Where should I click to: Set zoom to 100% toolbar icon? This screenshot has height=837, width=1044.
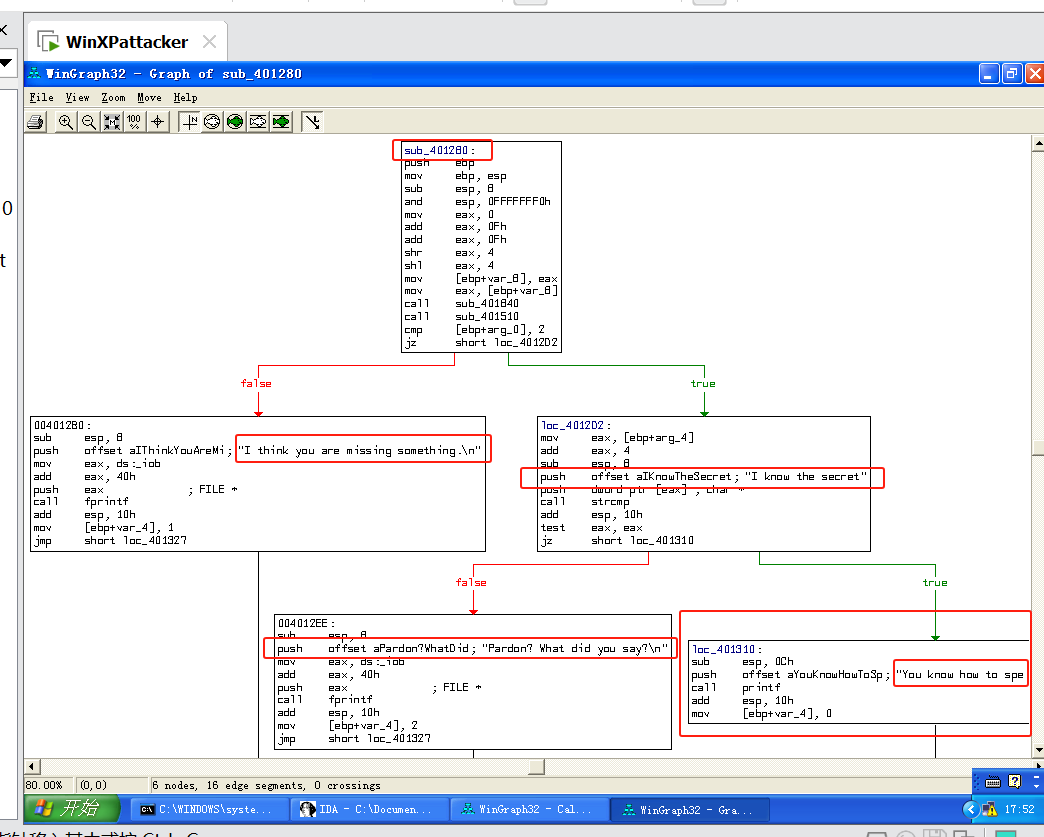click(x=134, y=122)
